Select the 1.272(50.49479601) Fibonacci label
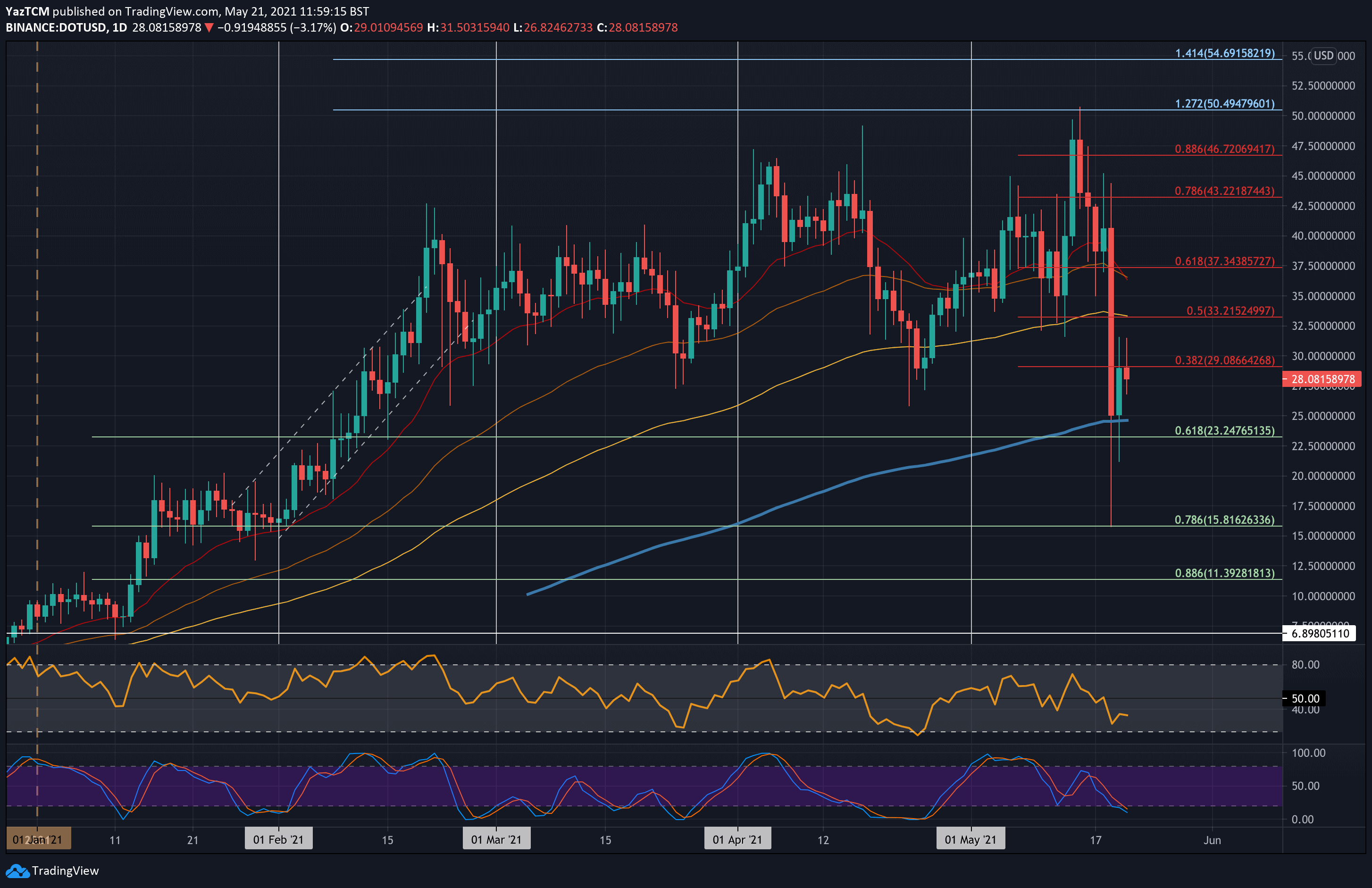 click(x=1225, y=104)
